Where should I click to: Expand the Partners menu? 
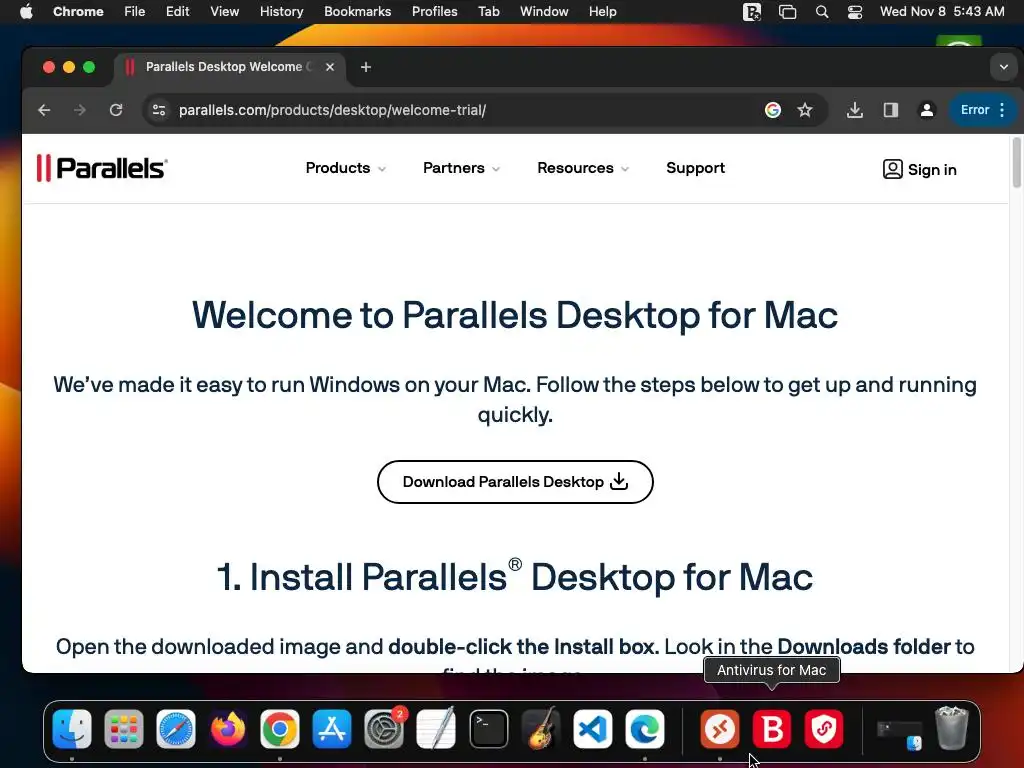pyautogui.click(x=461, y=168)
